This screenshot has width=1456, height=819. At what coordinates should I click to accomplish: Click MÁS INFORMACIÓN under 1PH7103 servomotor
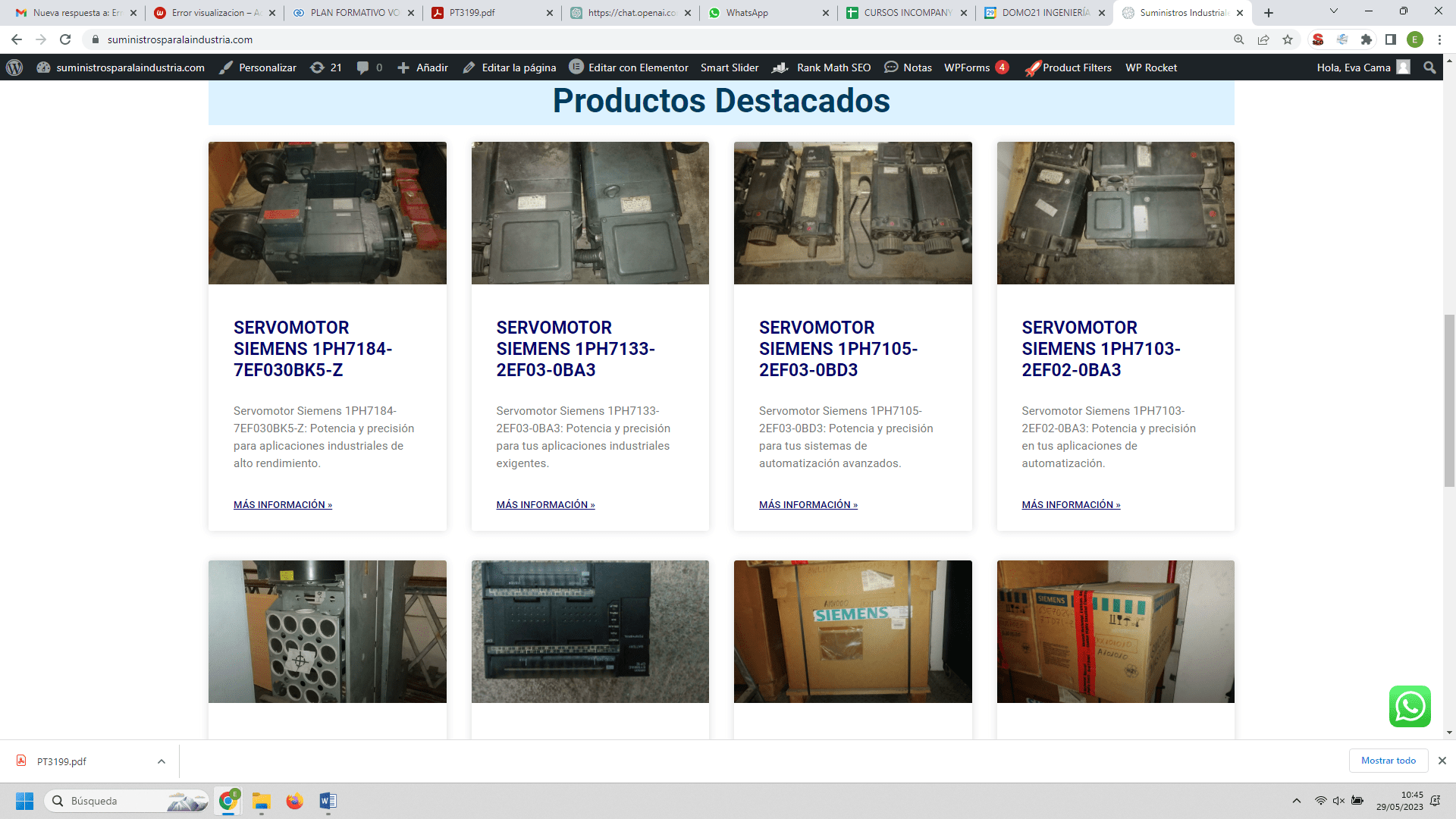tap(1071, 504)
